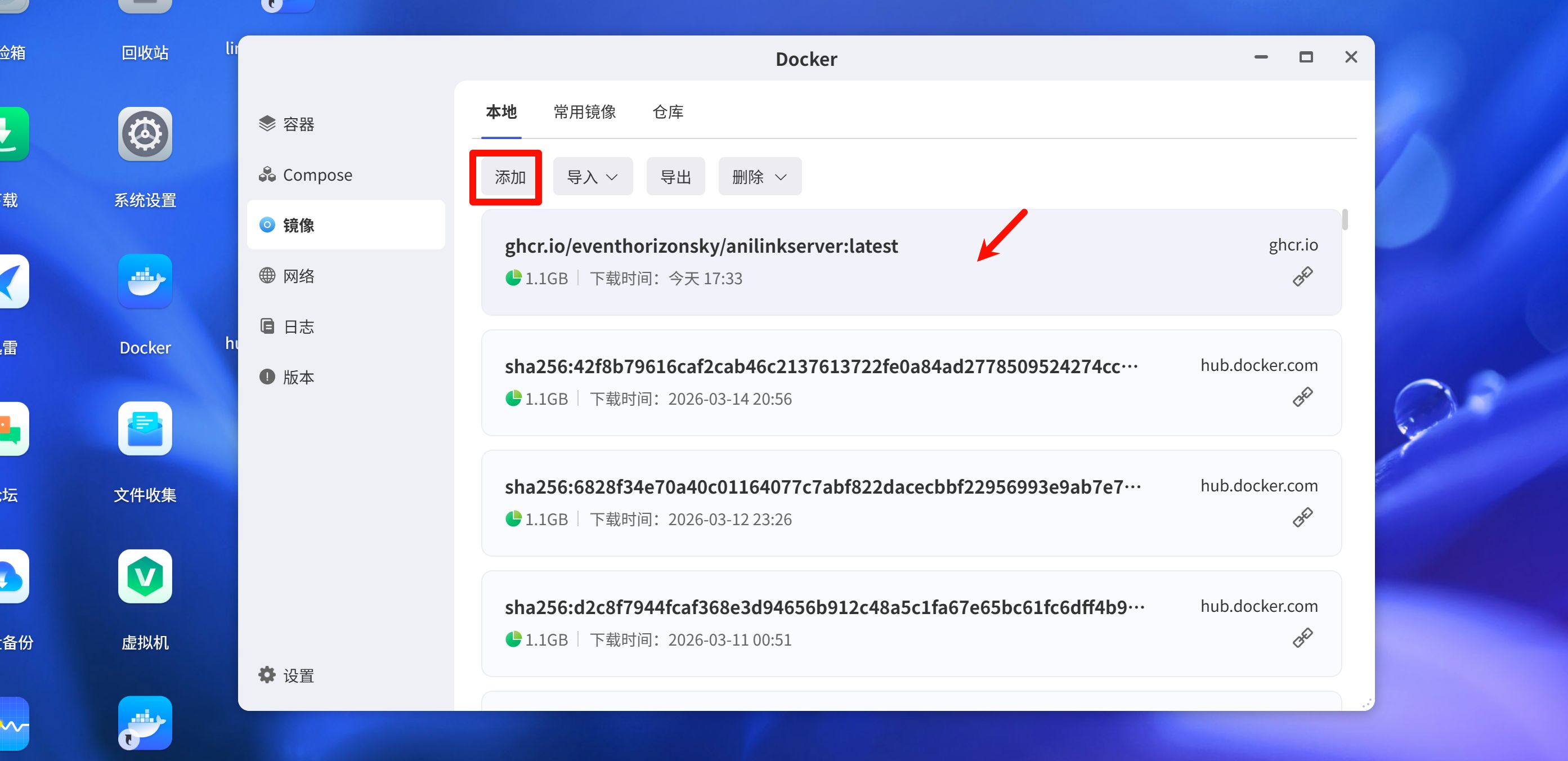Screen dimensions: 1568x761
Task: Click link icon for sha256:42f8b image
Action: 1302,397
